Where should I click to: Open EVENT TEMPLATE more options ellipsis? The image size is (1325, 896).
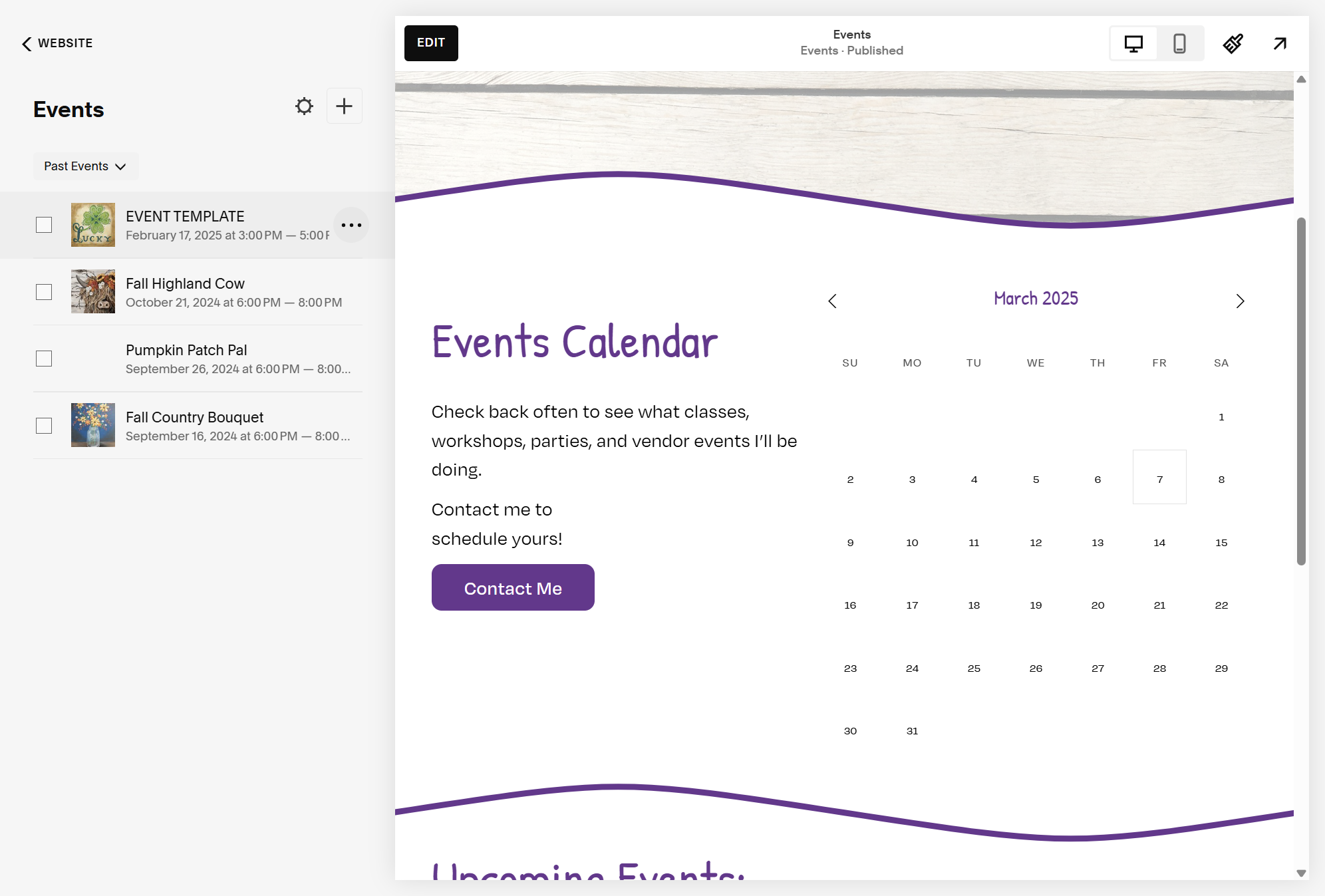click(x=351, y=225)
